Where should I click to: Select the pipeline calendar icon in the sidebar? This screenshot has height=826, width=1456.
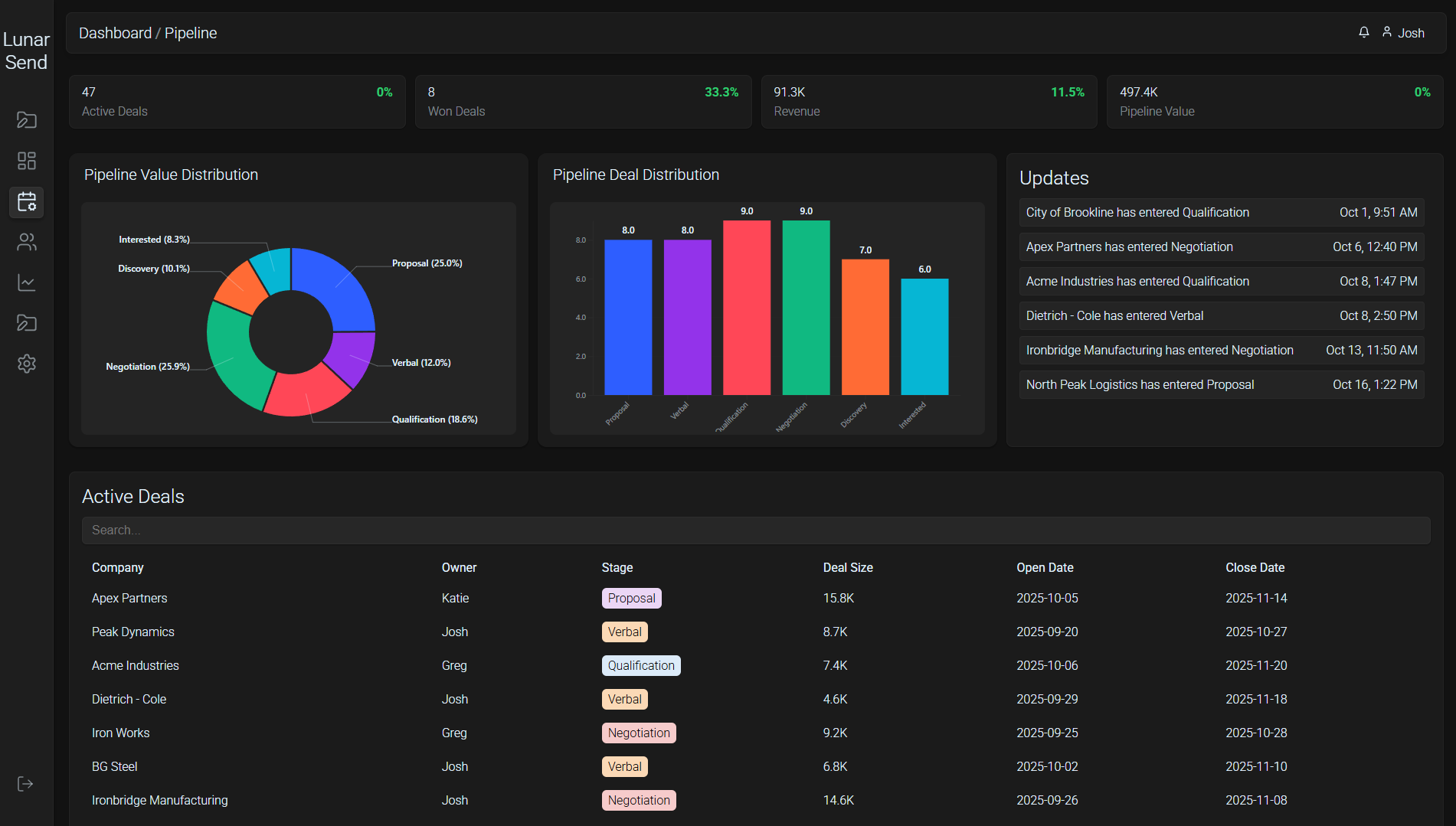click(26, 202)
